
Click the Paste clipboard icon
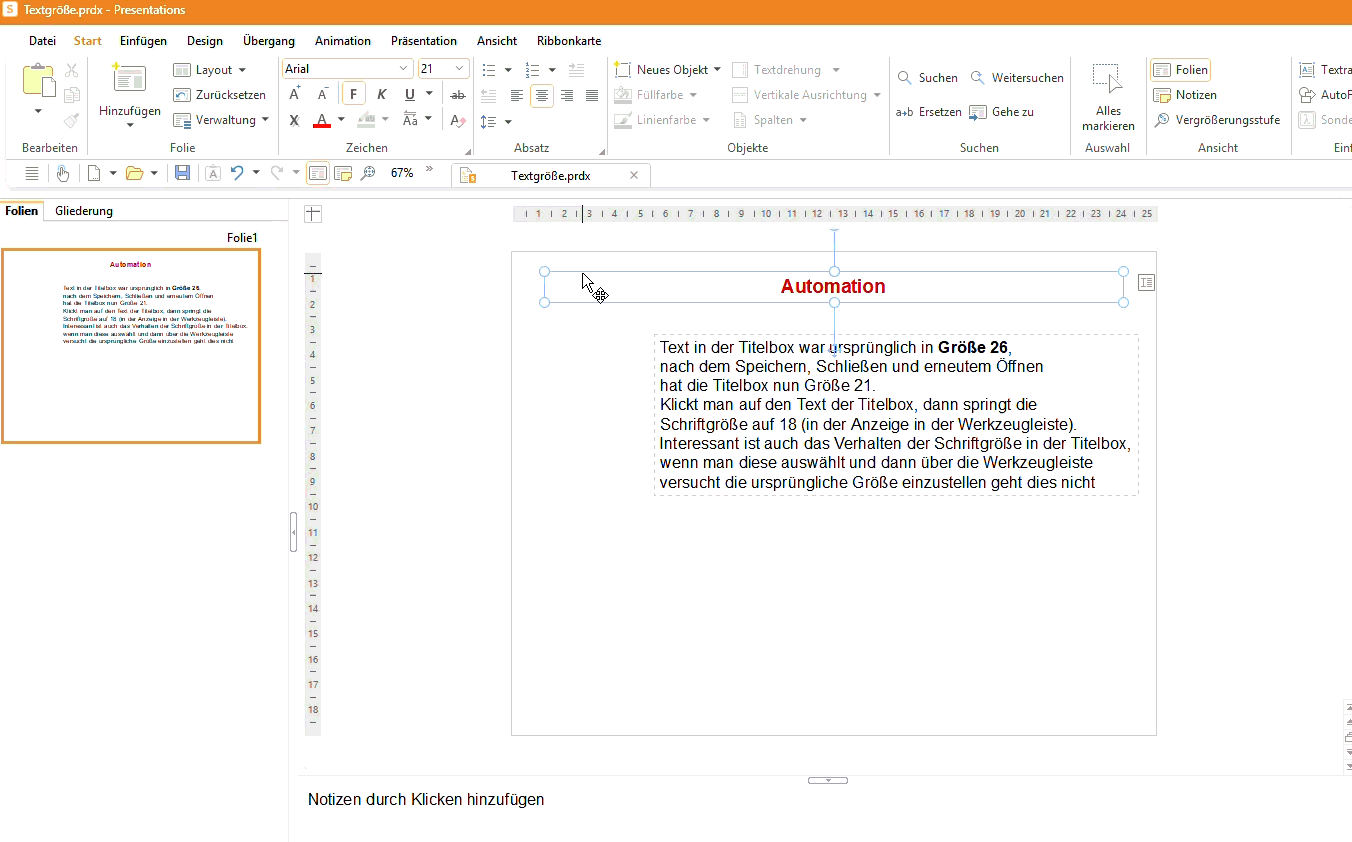[38, 80]
